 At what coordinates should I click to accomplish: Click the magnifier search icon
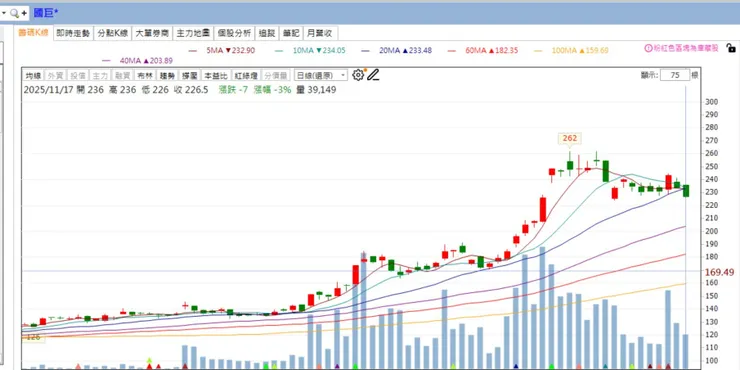[14, 13]
